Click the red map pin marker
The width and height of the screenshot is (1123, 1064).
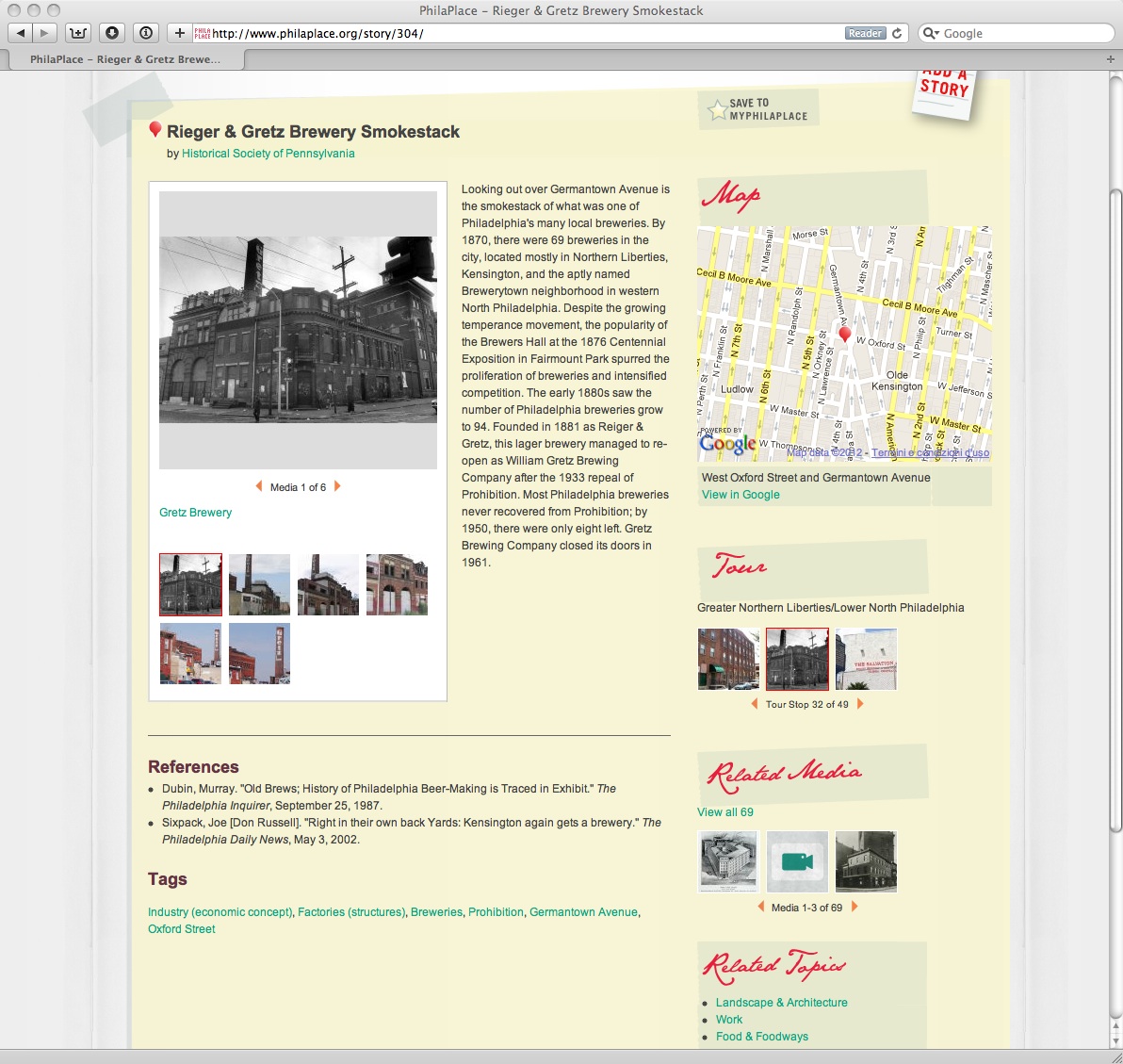click(845, 335)
